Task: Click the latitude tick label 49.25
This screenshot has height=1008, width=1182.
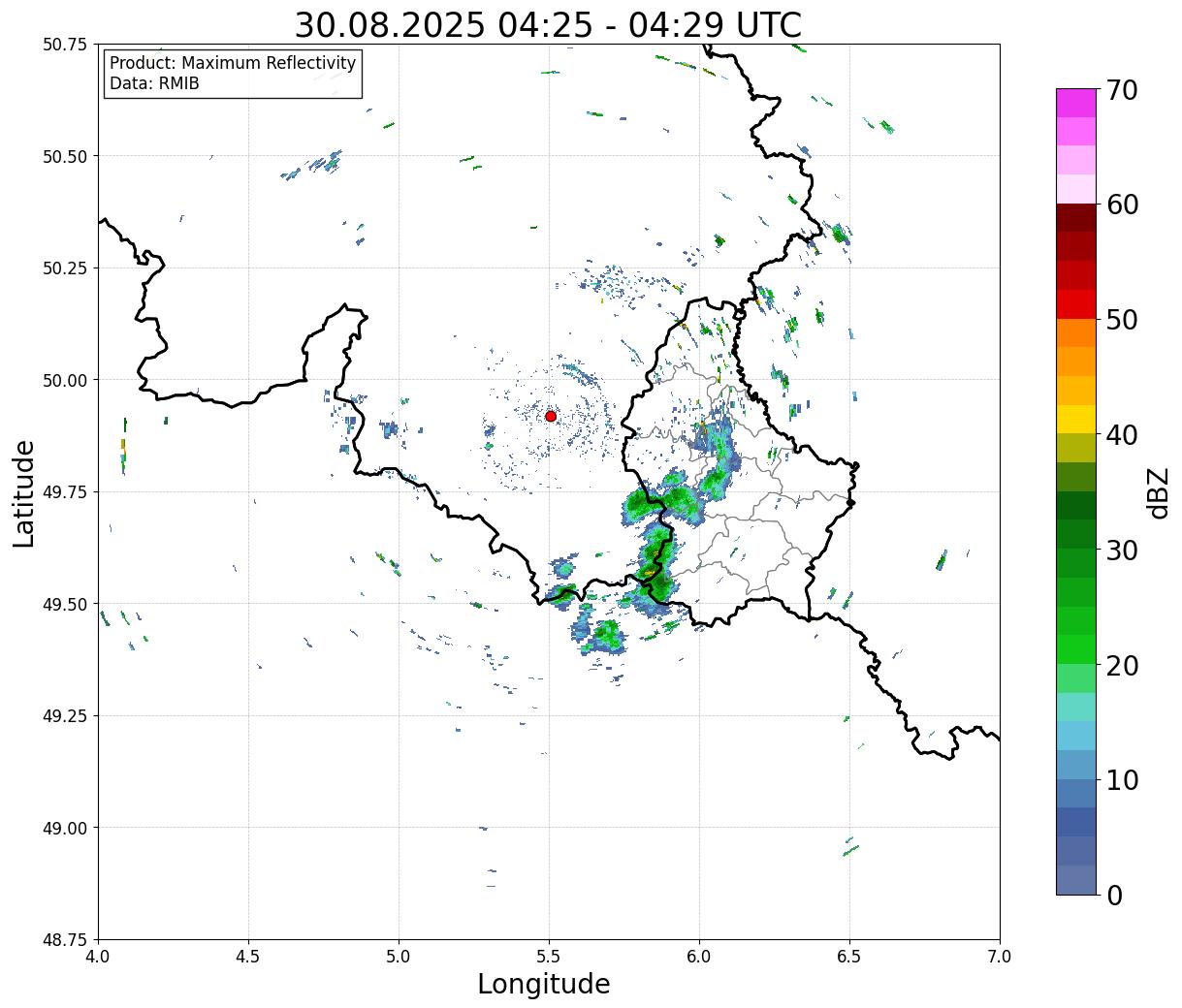Action: (x=65, y=715)
